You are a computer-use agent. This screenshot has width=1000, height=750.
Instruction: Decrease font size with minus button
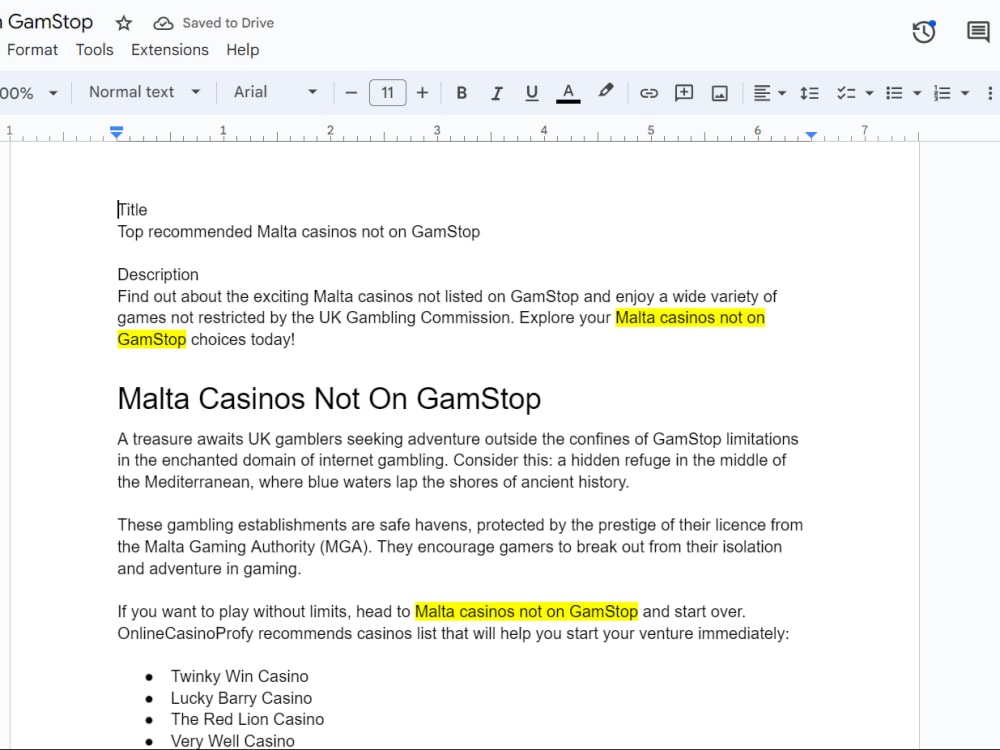coord(351,93)
